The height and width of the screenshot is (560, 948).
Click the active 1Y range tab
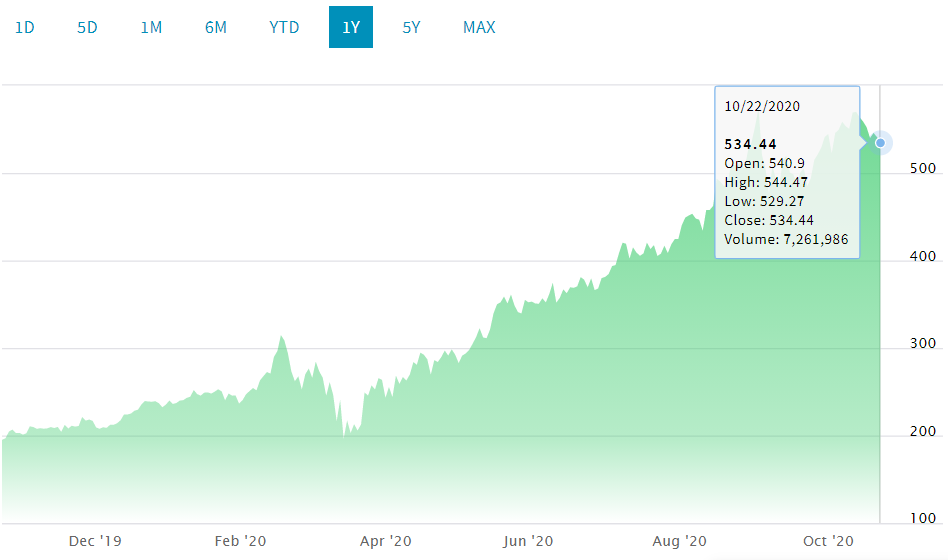(x=351, y=27)
